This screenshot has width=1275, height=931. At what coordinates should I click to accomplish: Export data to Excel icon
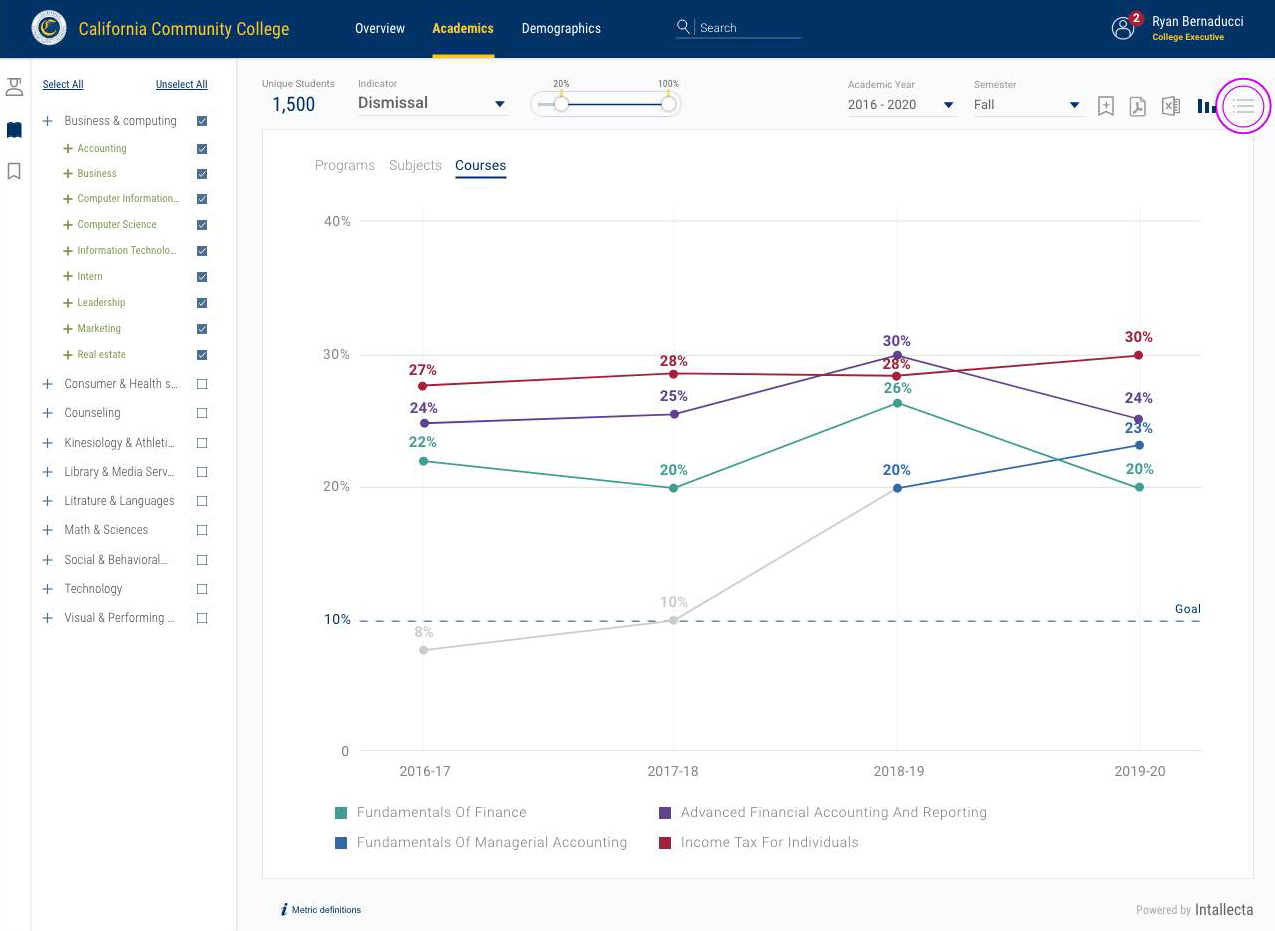click(x=1171, y=106)
